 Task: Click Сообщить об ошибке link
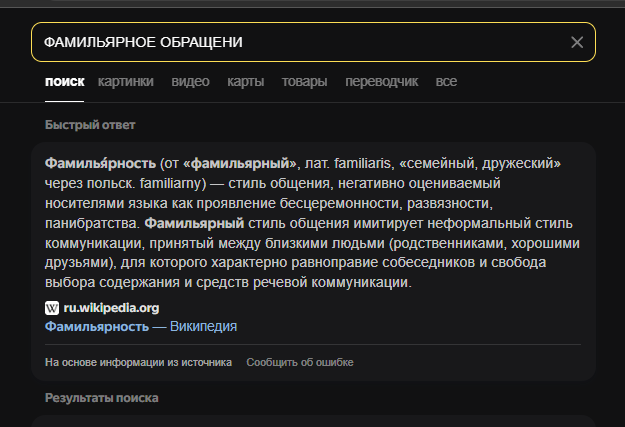point(300,362)
